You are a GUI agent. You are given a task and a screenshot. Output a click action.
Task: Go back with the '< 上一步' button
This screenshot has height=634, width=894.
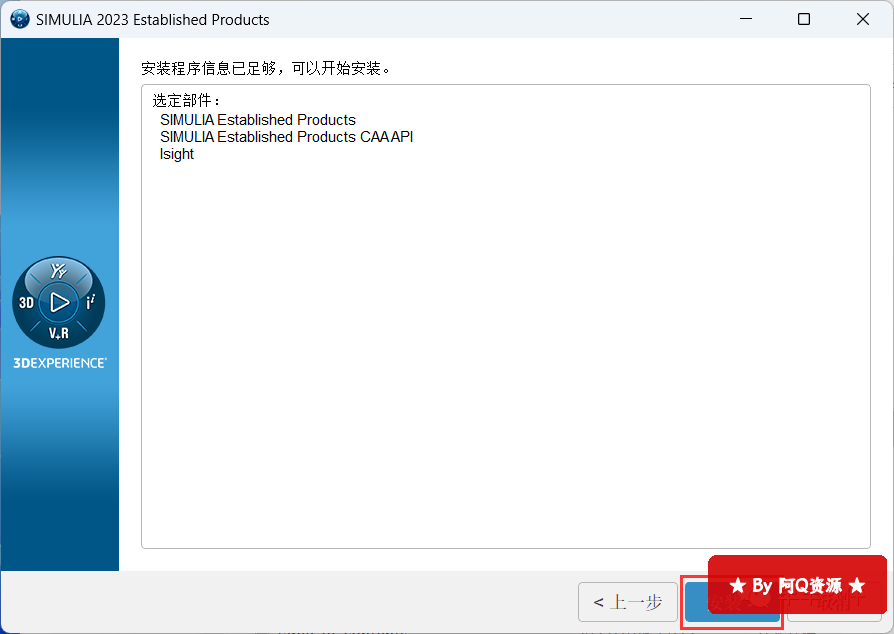pos(628,602)
